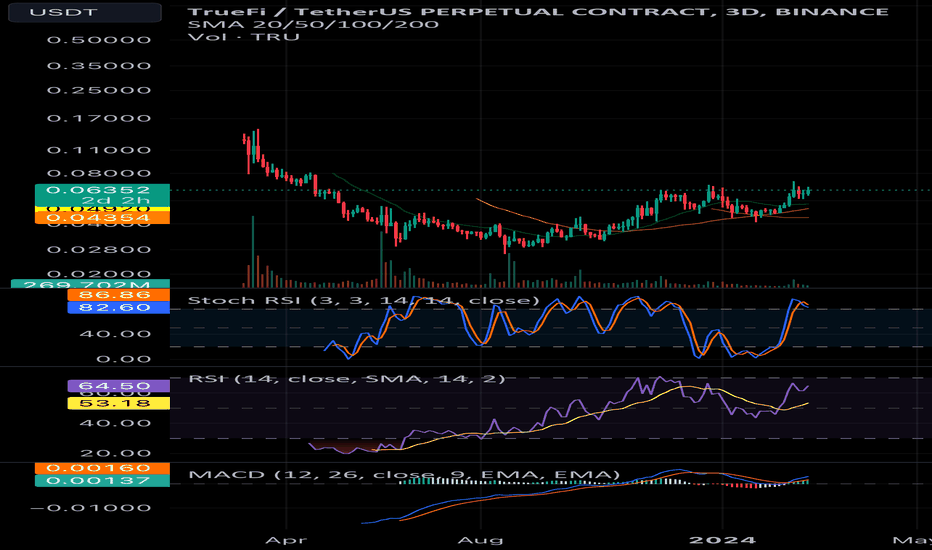
Task: Click the orange SMA price label 0.04354
Action: point(102,218)
